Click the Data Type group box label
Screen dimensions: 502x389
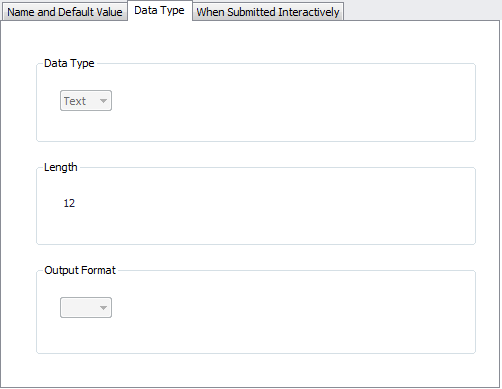point(69,63)
